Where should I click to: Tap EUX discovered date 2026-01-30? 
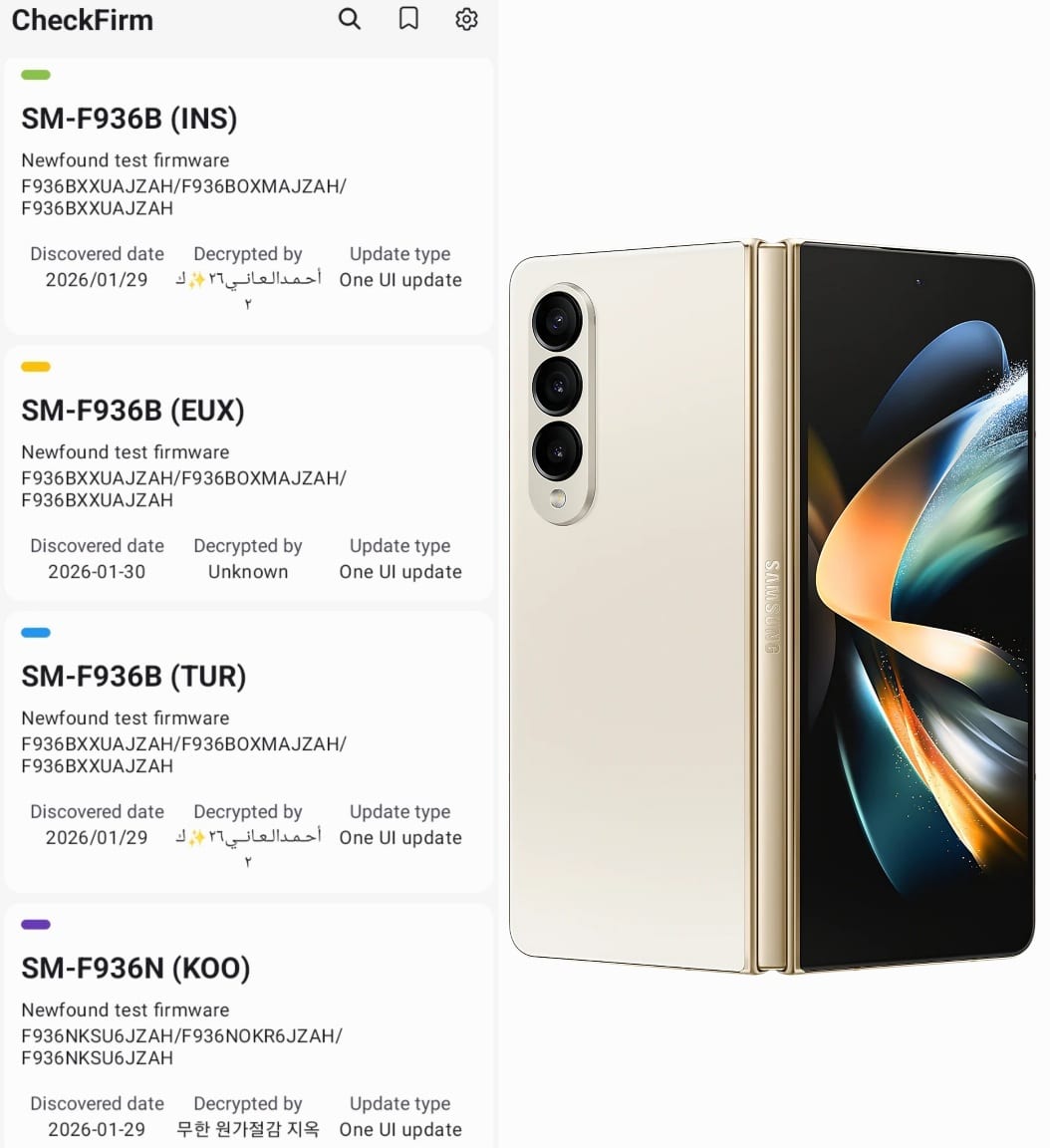pyautogui.click(x=97, y=572)
